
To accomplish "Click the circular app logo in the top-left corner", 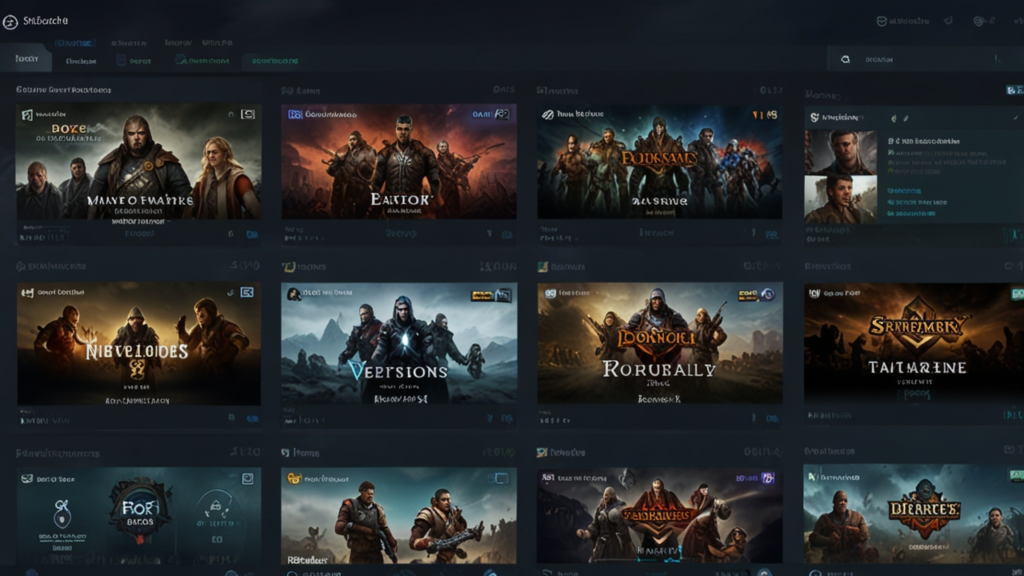I will tap(10, 22).
